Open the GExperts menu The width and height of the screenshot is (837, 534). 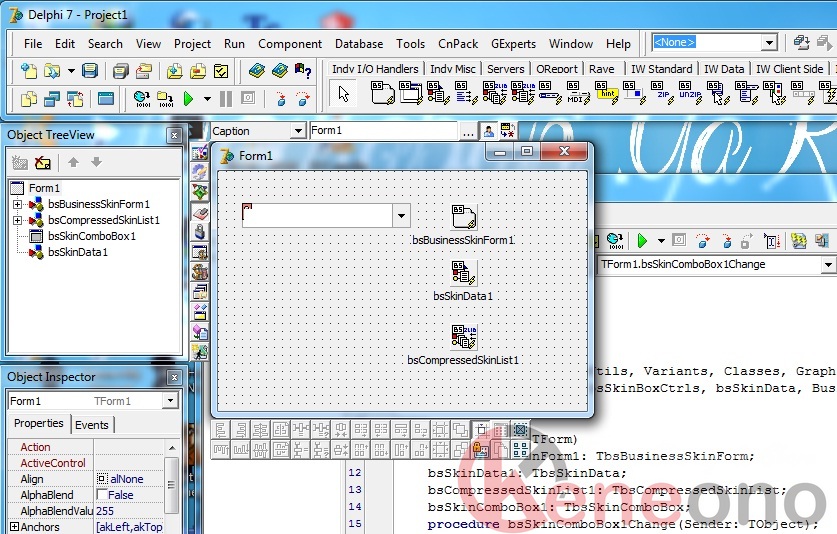pos(513,44)
